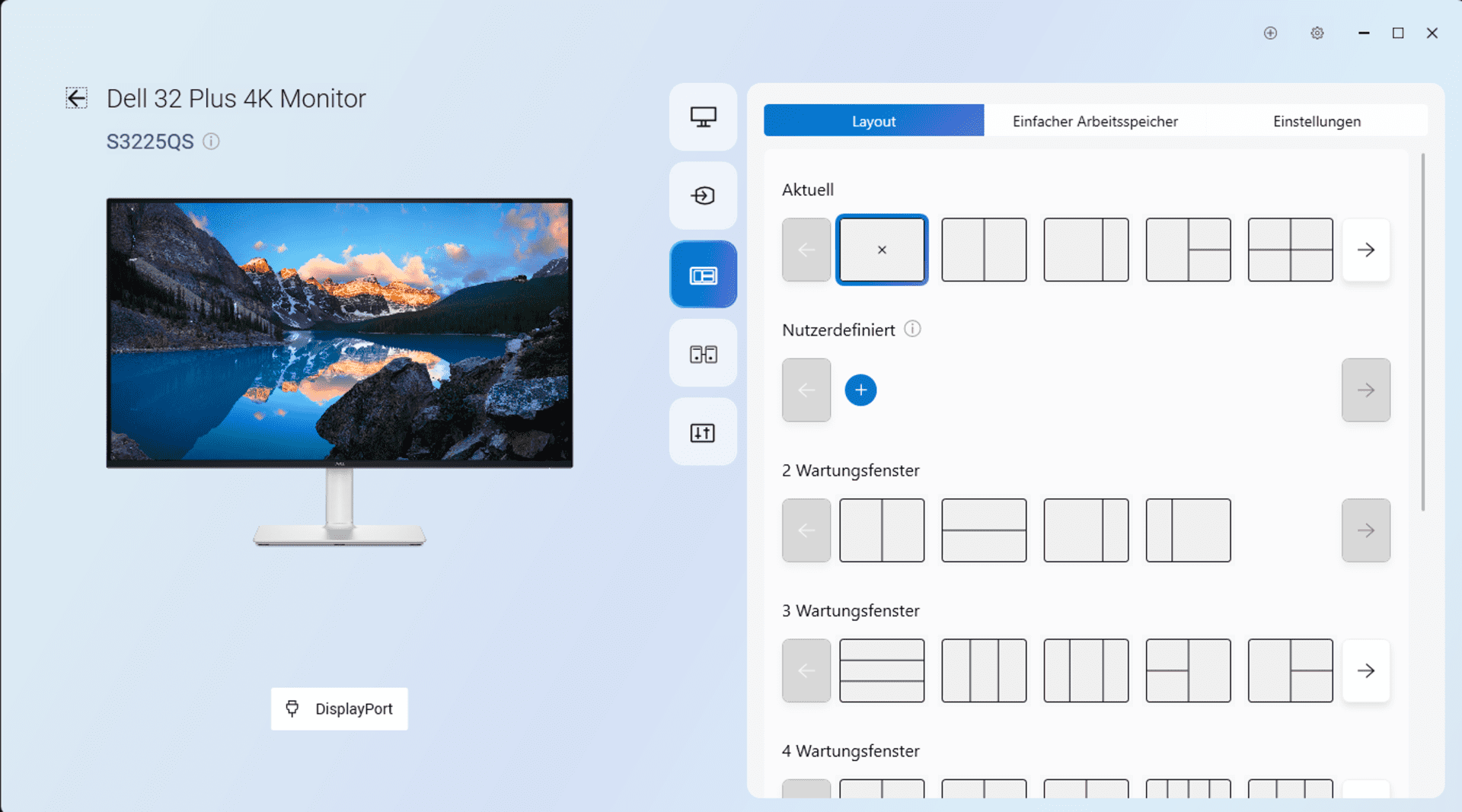Screen dimensions: 1462x812
Task: Open the settings gear in title bar
Action: point(1317,33)
